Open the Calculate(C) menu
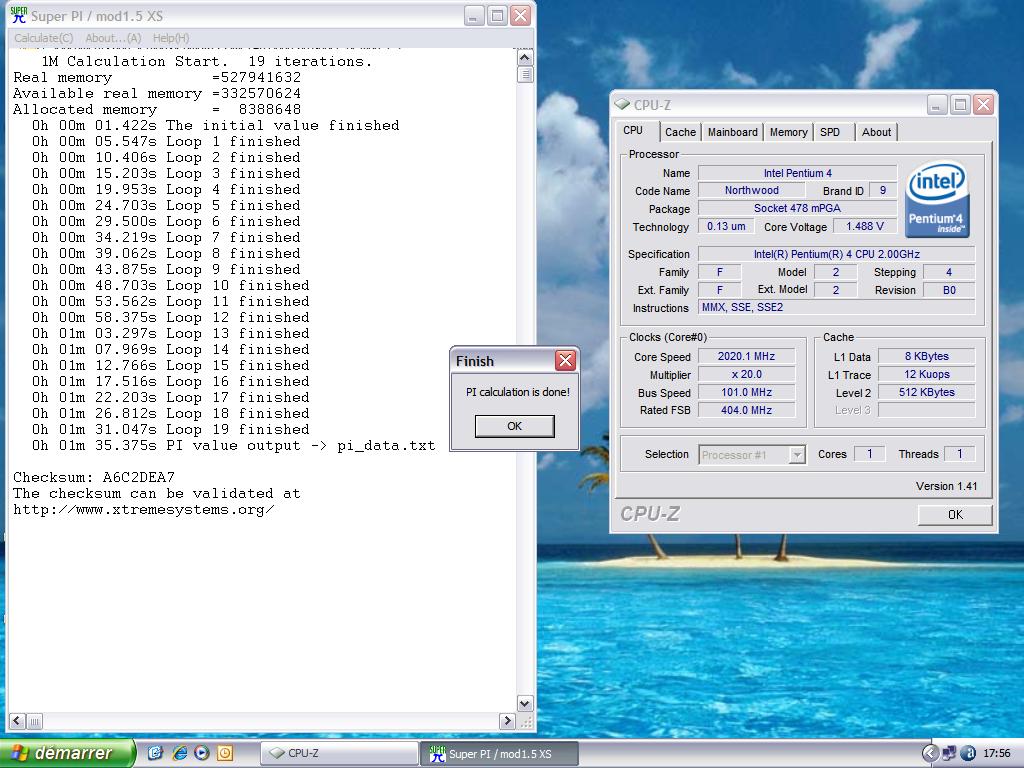Viewport: 1024px width, 768px height. click(43, 38)
